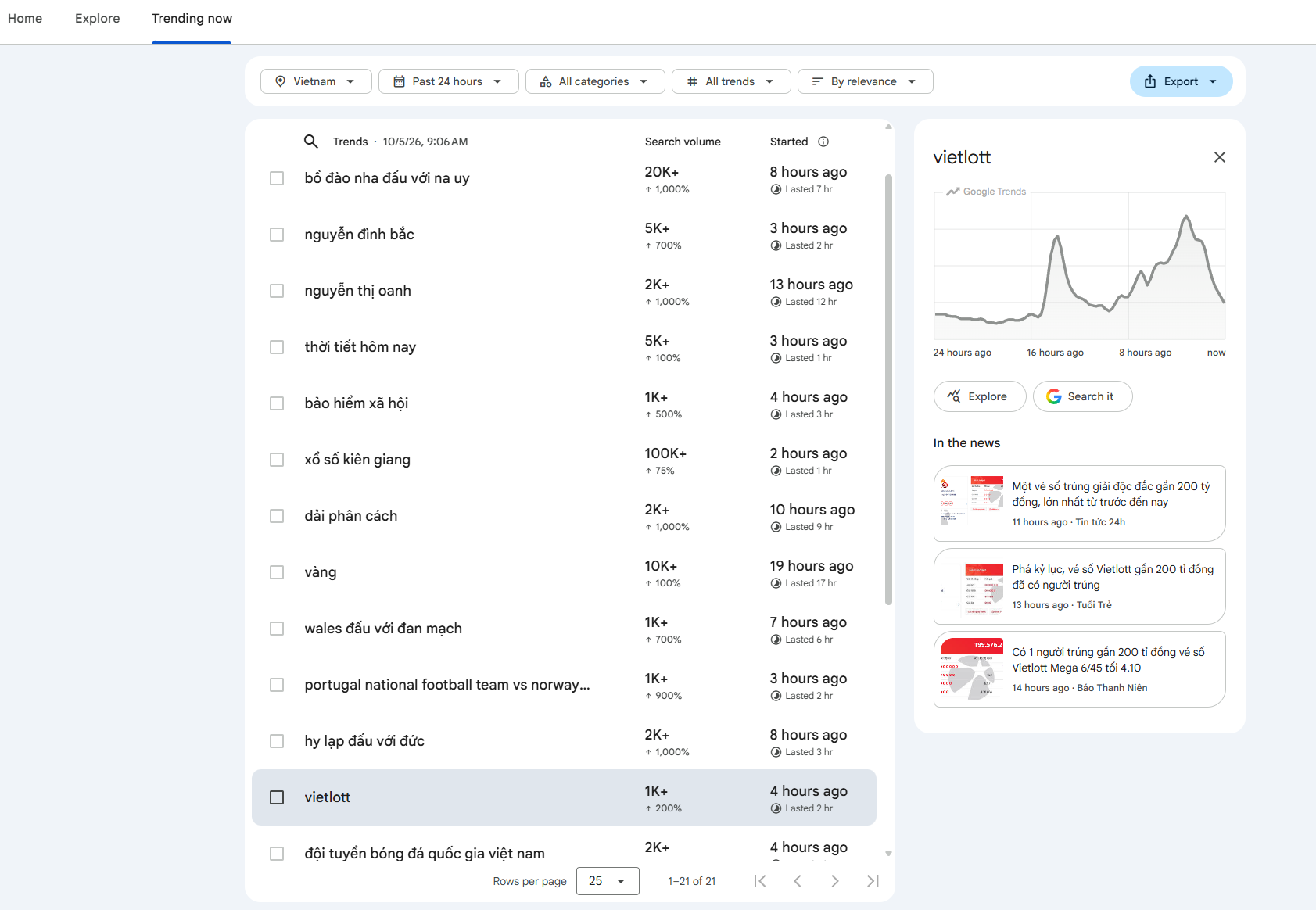Image resolution: width=1316 pixels, height=910 pixels.
Task: Open the All trends filter dropdown
Action: coord(731,81)
